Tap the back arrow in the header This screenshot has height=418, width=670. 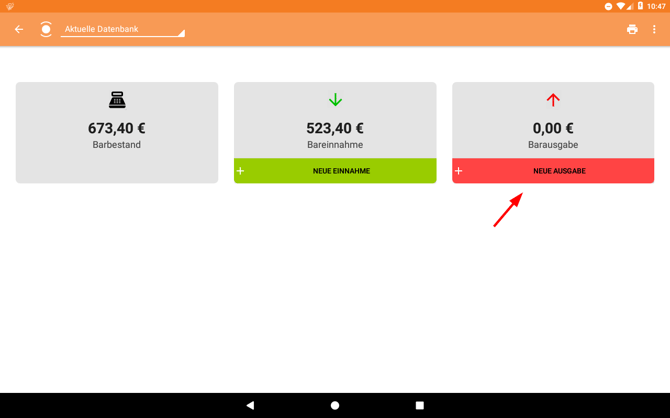point(19,29)
